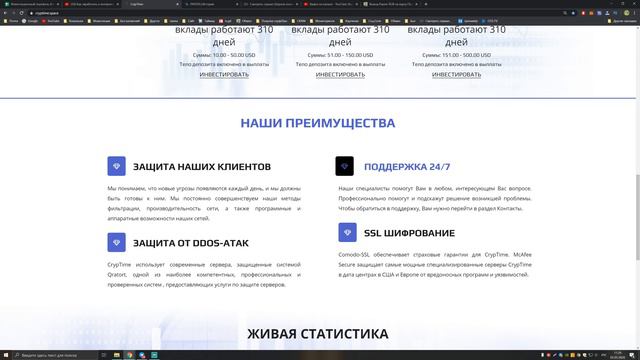Open the browser profile avatar
Screen dimensions: 640x360
click(627, 13)
